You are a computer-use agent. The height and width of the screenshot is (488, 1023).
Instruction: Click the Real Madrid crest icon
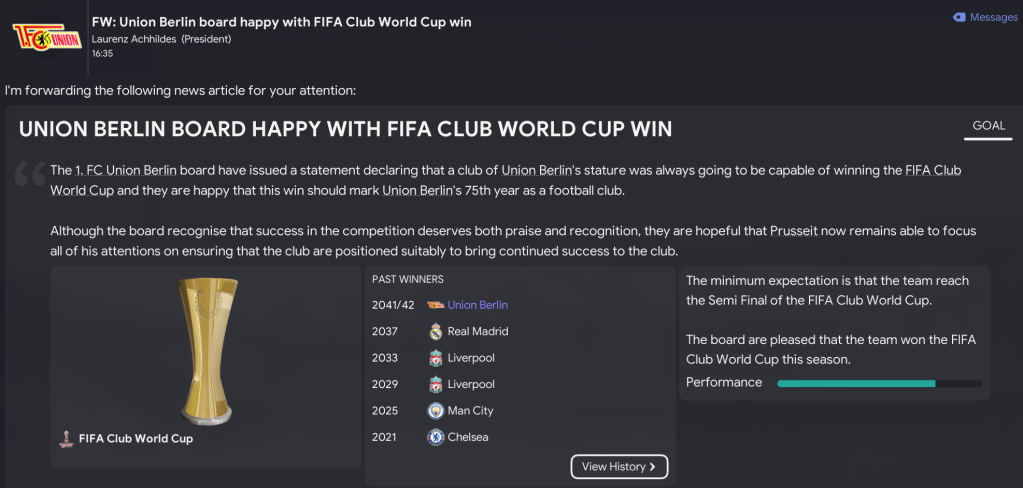coord(435,331)
